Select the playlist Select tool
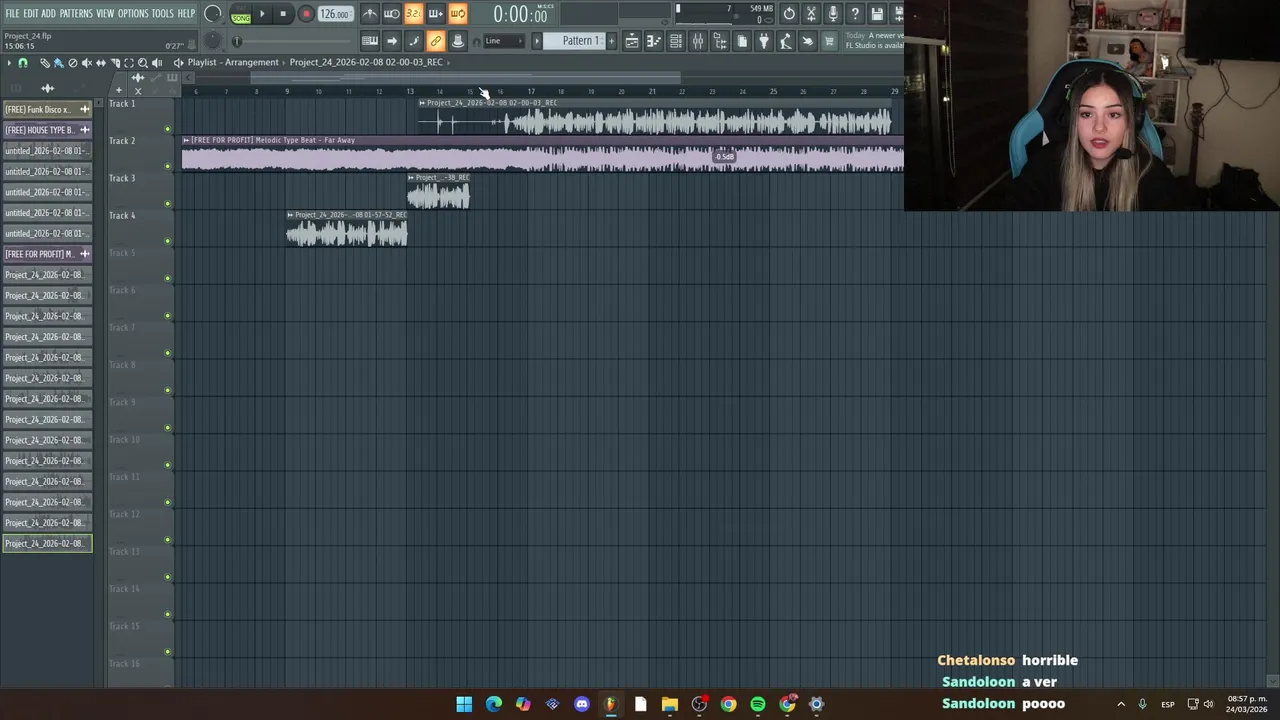The height and width of the screenshot is (720, 1280). click(128, 63)
